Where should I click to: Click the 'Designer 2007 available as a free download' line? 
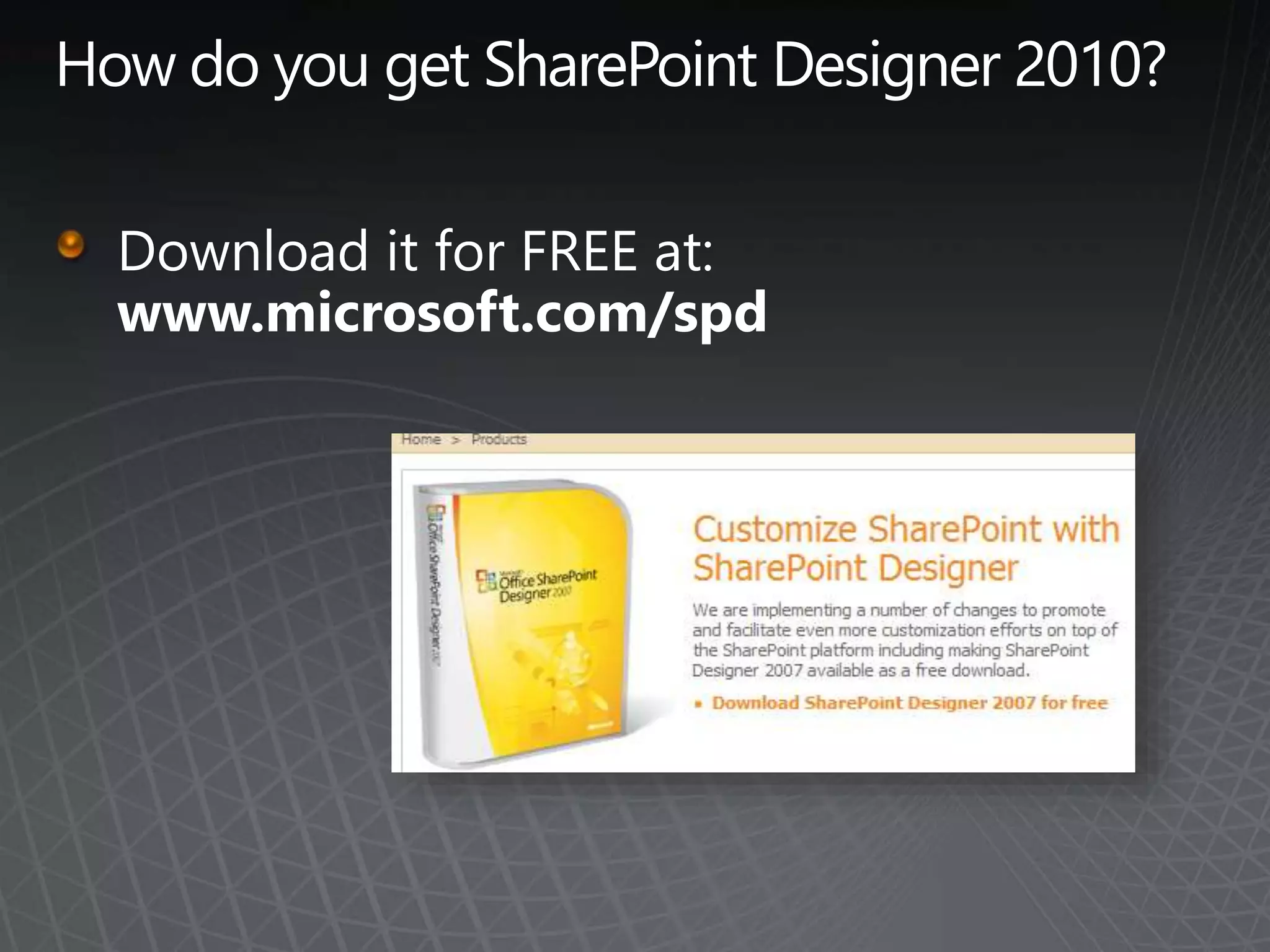tap(861, 671)
